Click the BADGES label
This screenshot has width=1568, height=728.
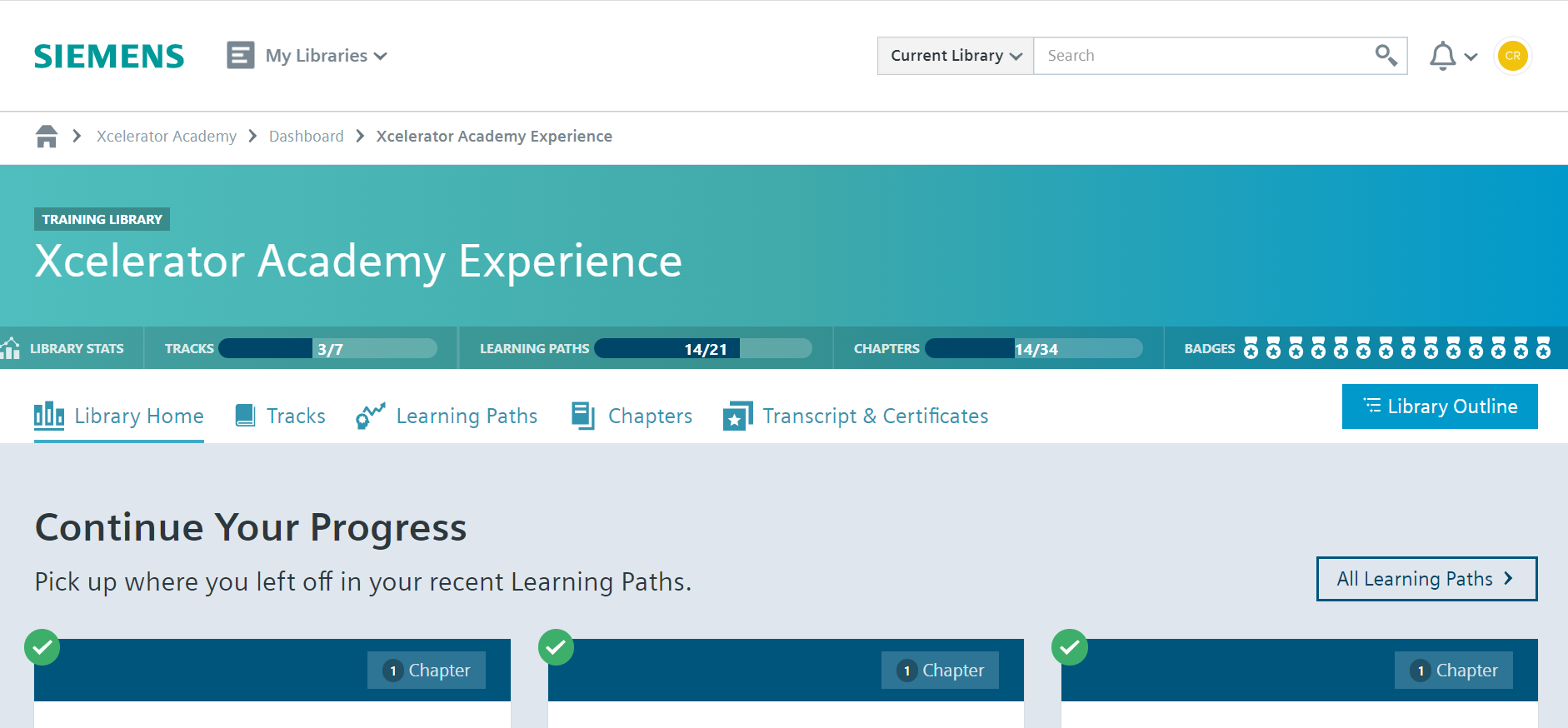point(1210,348)
